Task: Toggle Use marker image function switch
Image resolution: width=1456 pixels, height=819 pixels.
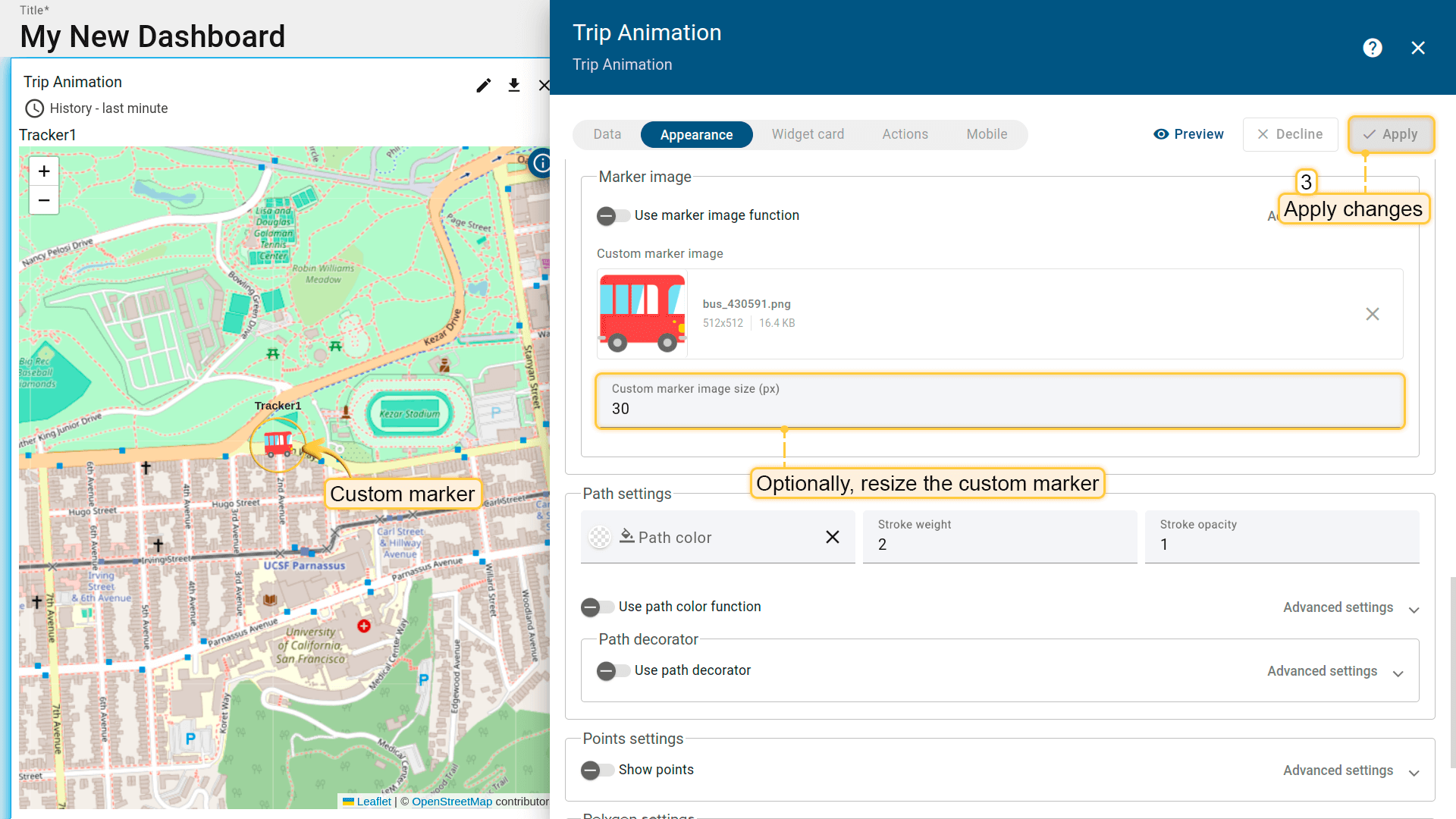Action: click(613, 216)
